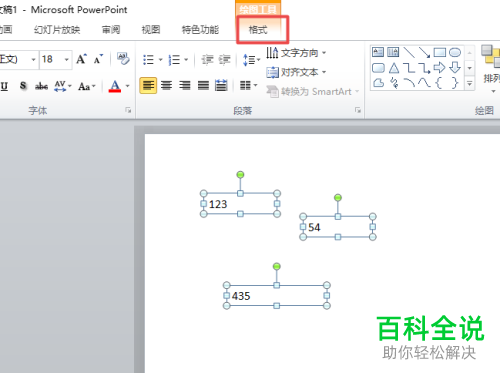This screenshot has width=500, height=373.
Task: Select the rectangle shape
Action: coord(440,52)
